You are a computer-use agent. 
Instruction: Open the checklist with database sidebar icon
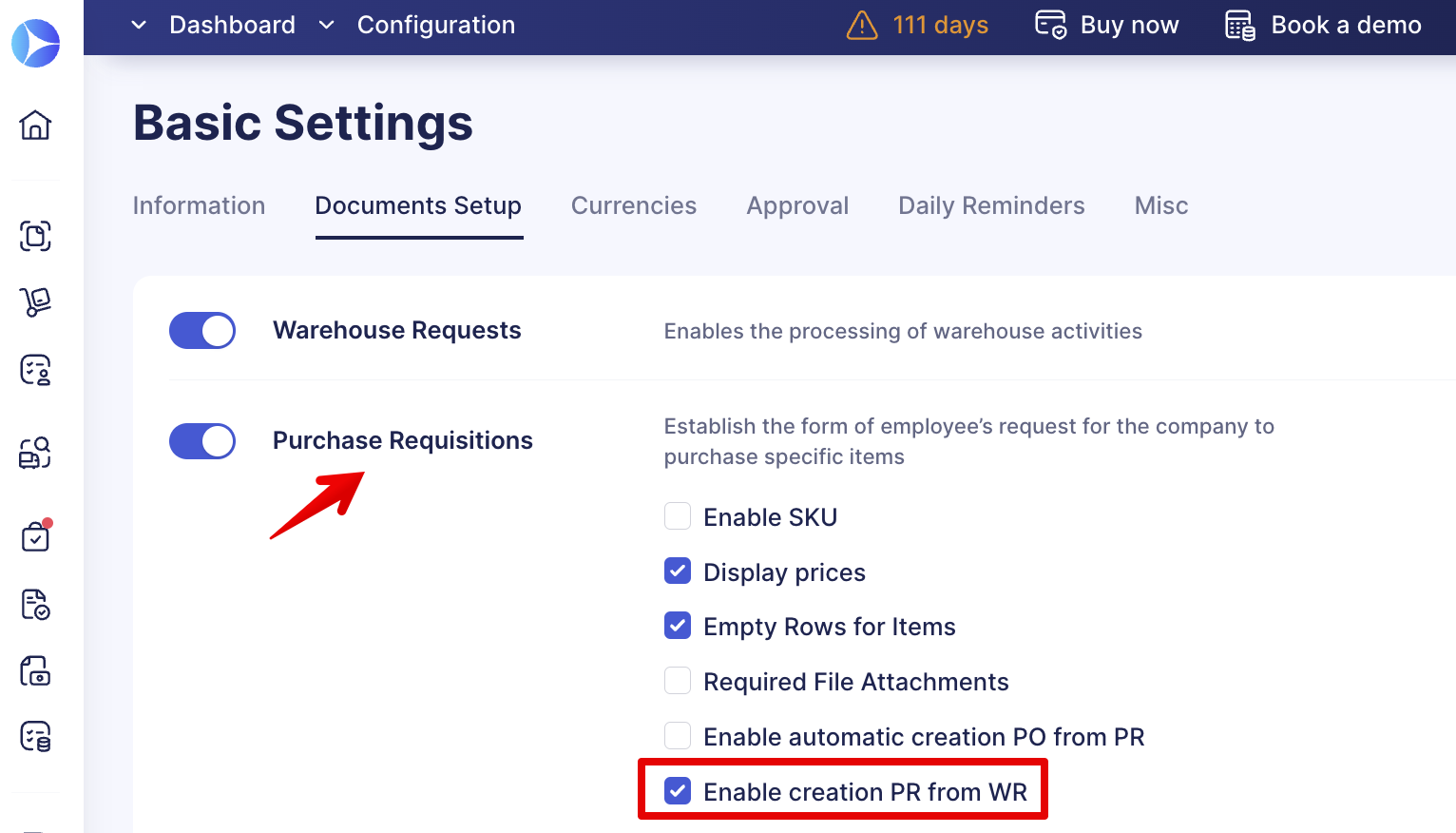35,737
